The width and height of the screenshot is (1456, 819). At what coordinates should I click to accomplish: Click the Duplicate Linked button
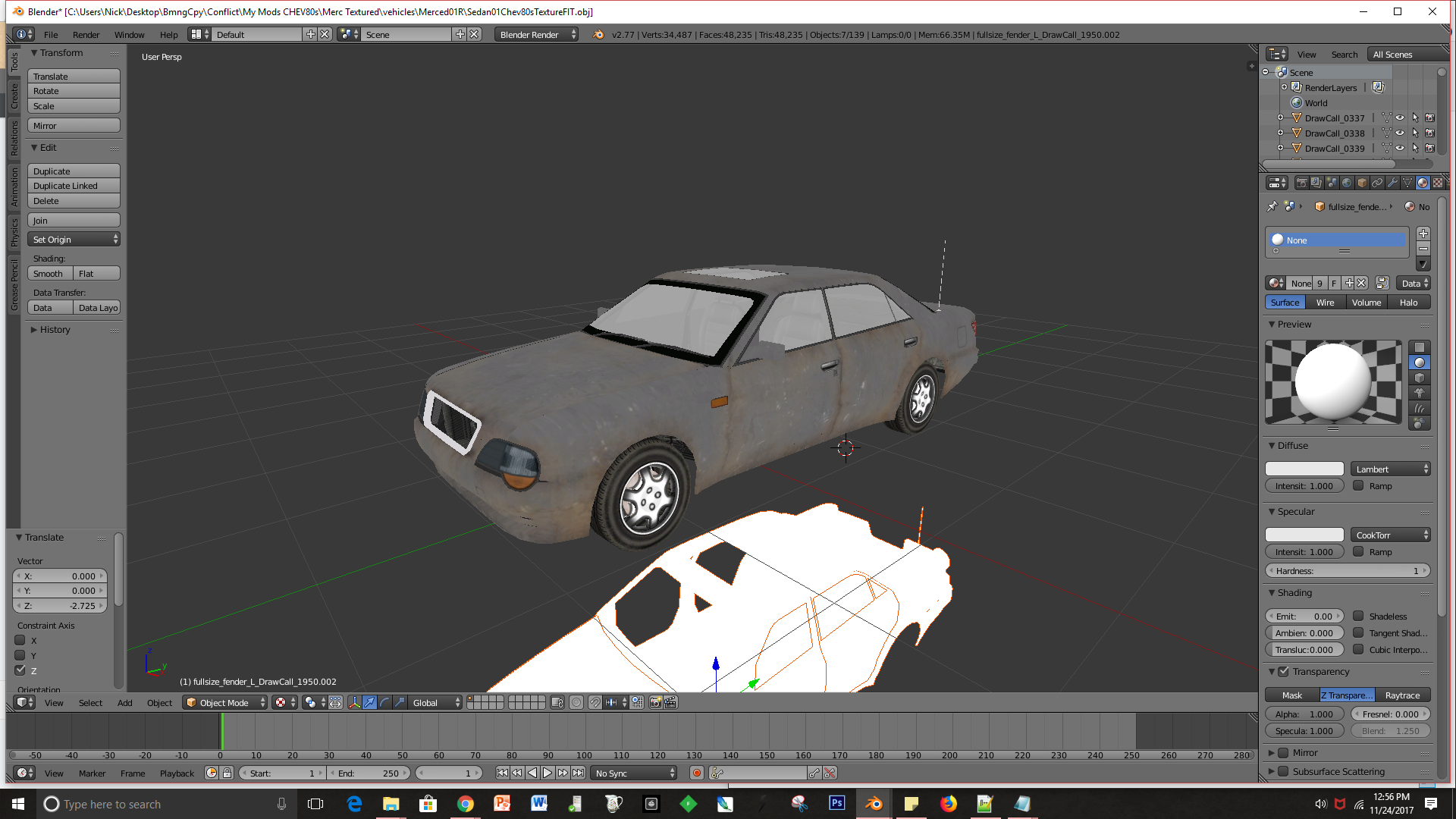74,186
